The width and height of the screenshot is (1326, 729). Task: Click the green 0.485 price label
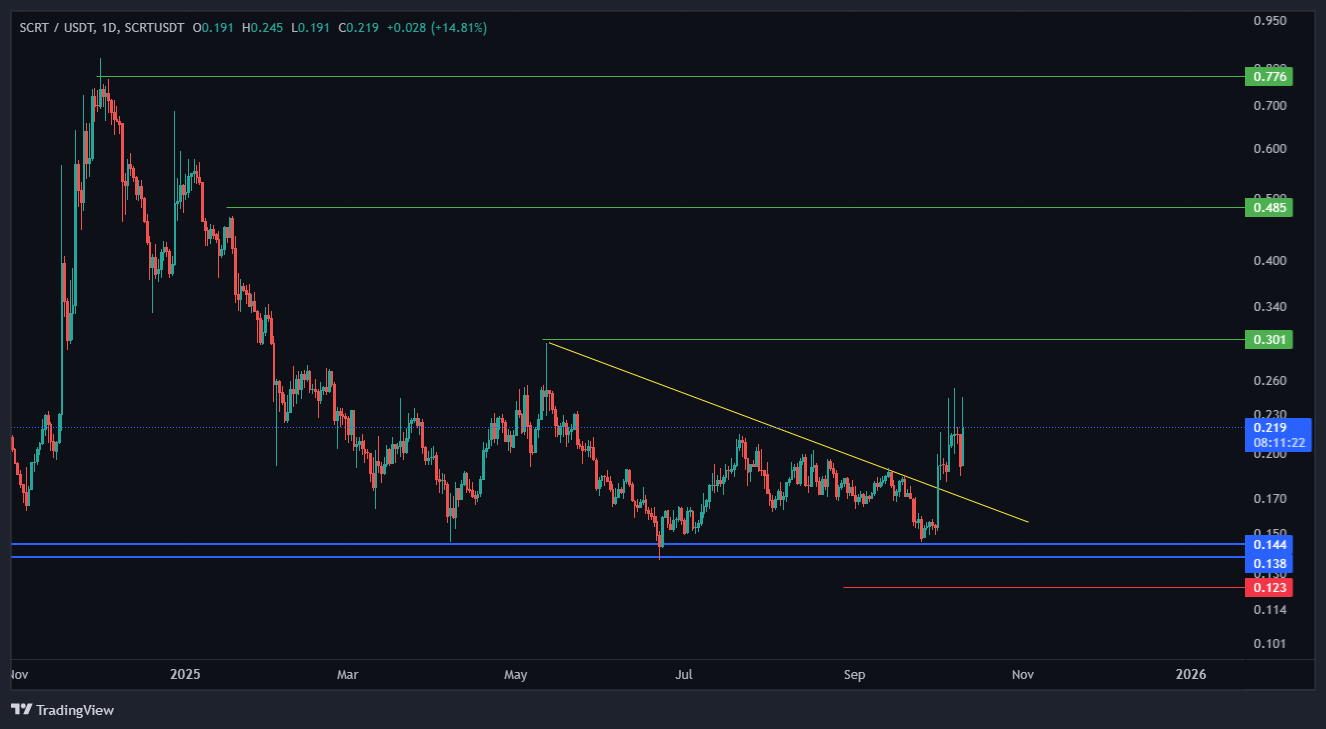[x=1268, y=208]
